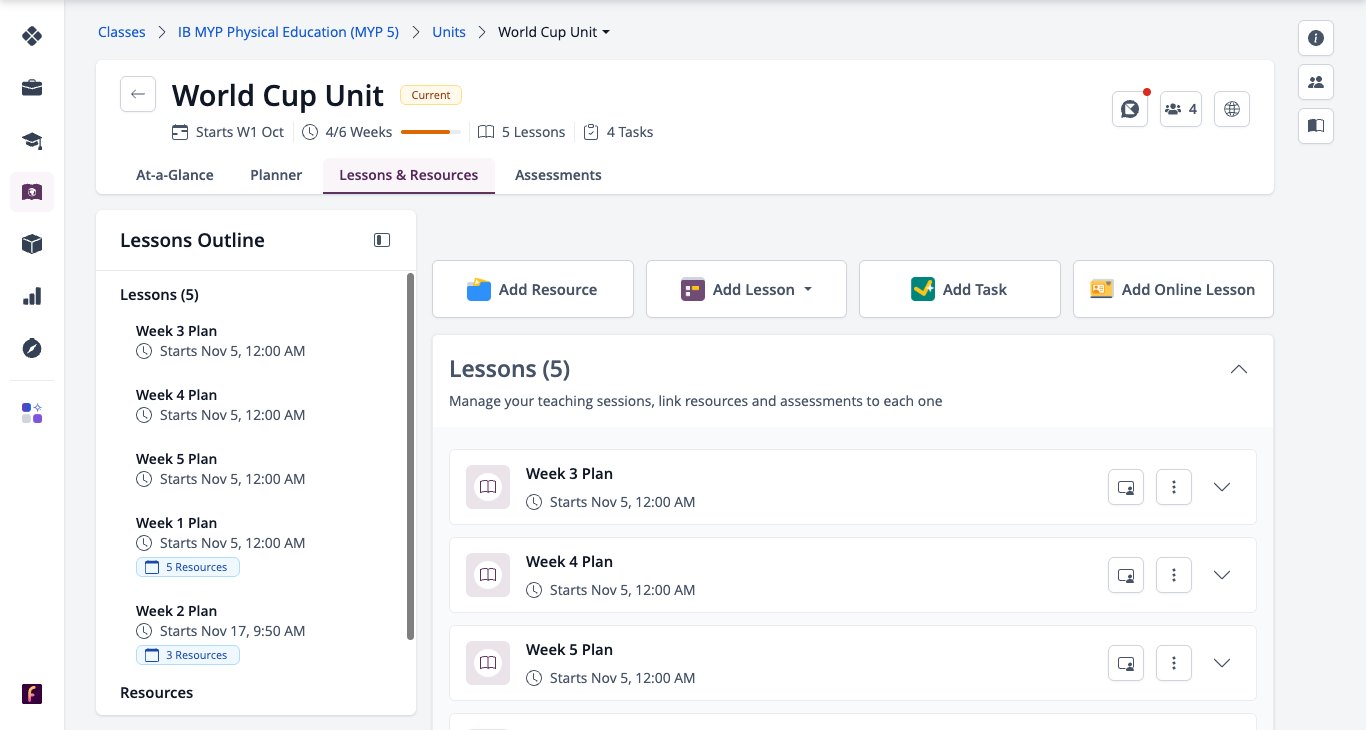The width and height of the screenshot is (1366, 730).
Task: Open the chat messages icon with red dot
Action: click(1130, 109)
